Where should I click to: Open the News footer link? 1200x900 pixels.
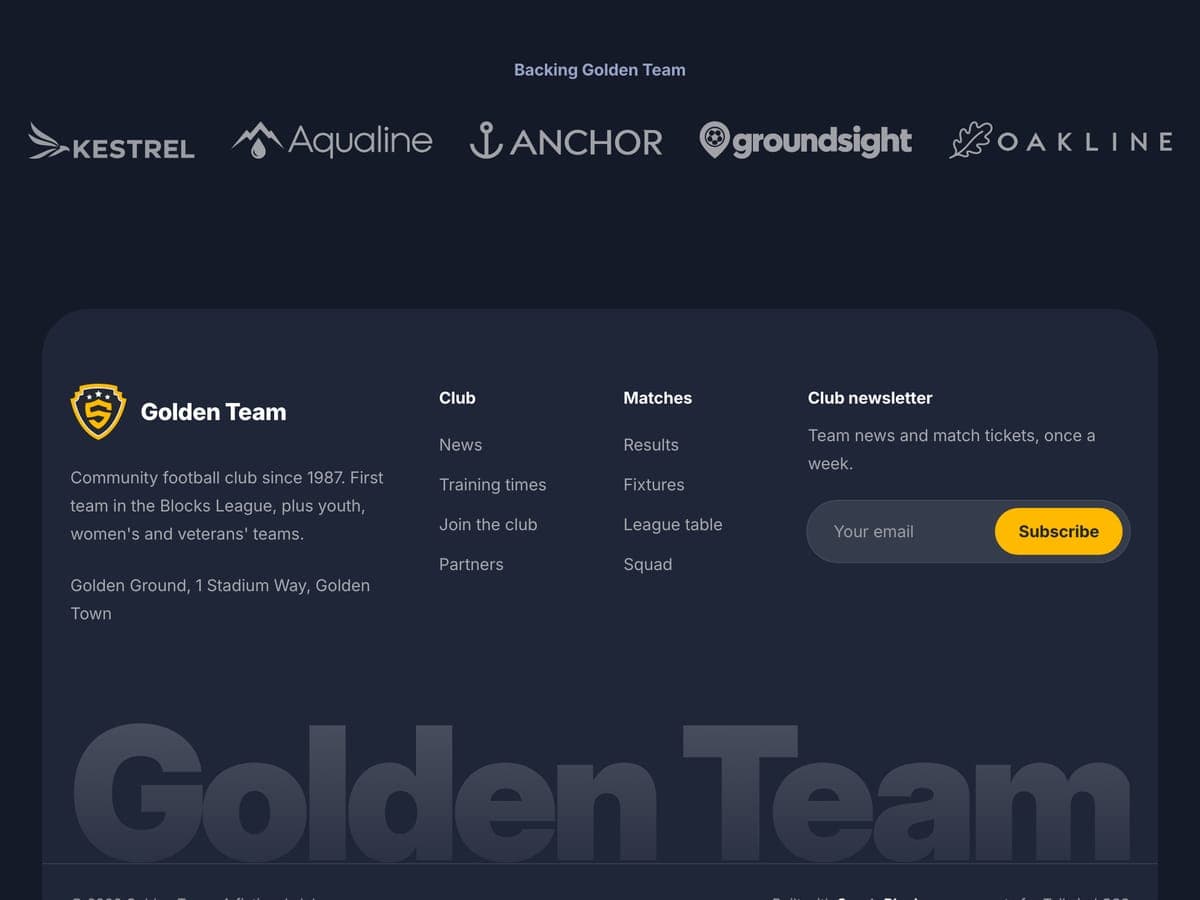(x=460, y=445)
